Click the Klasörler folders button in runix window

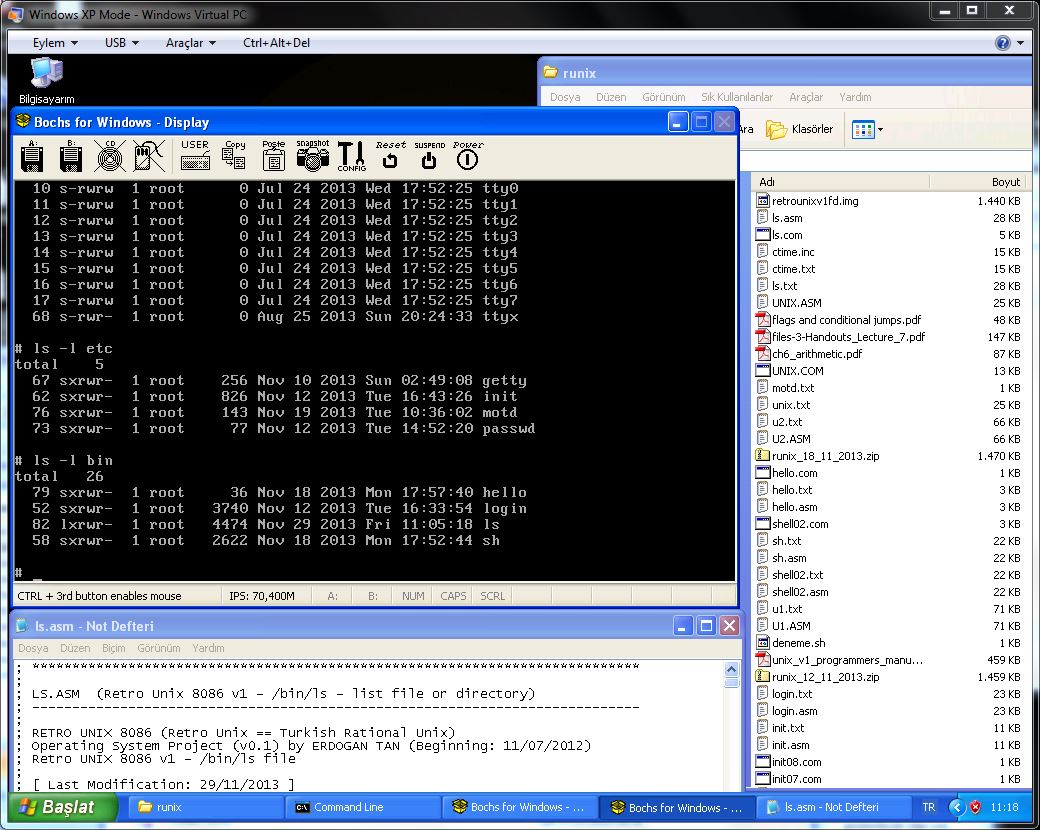[x=800, y=129]
